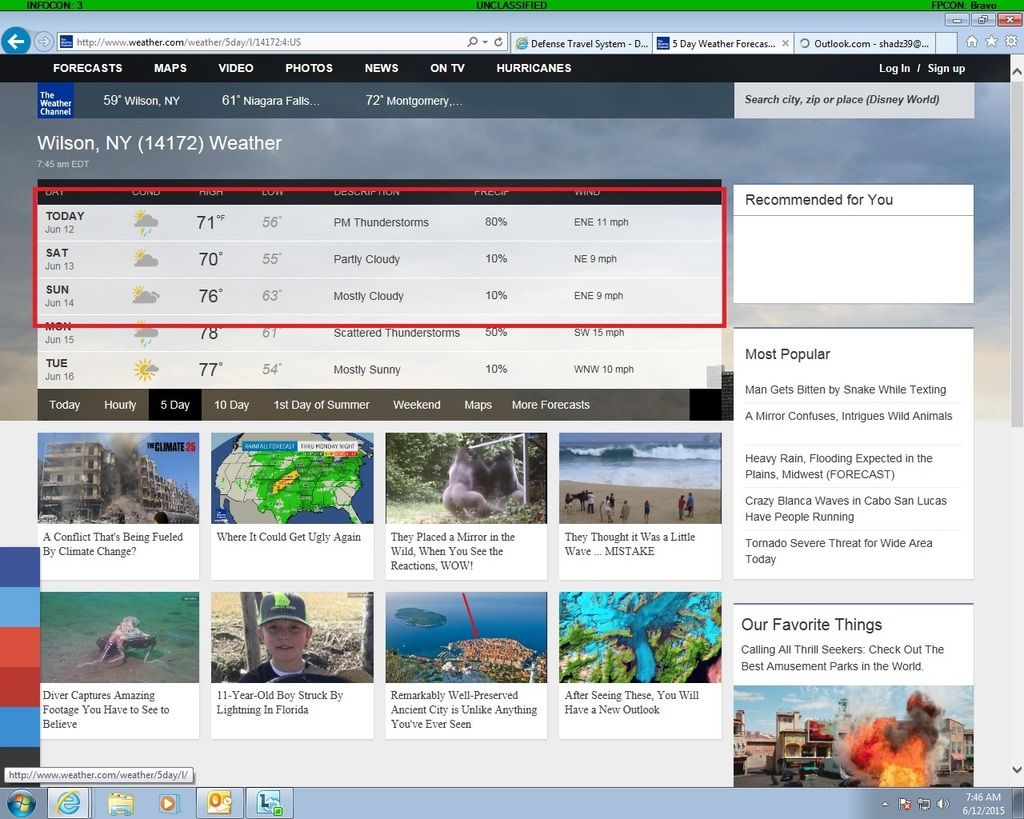The image size is (1024, 819).
Task: Click the browser back arrow button
Action: click(16, 42)
